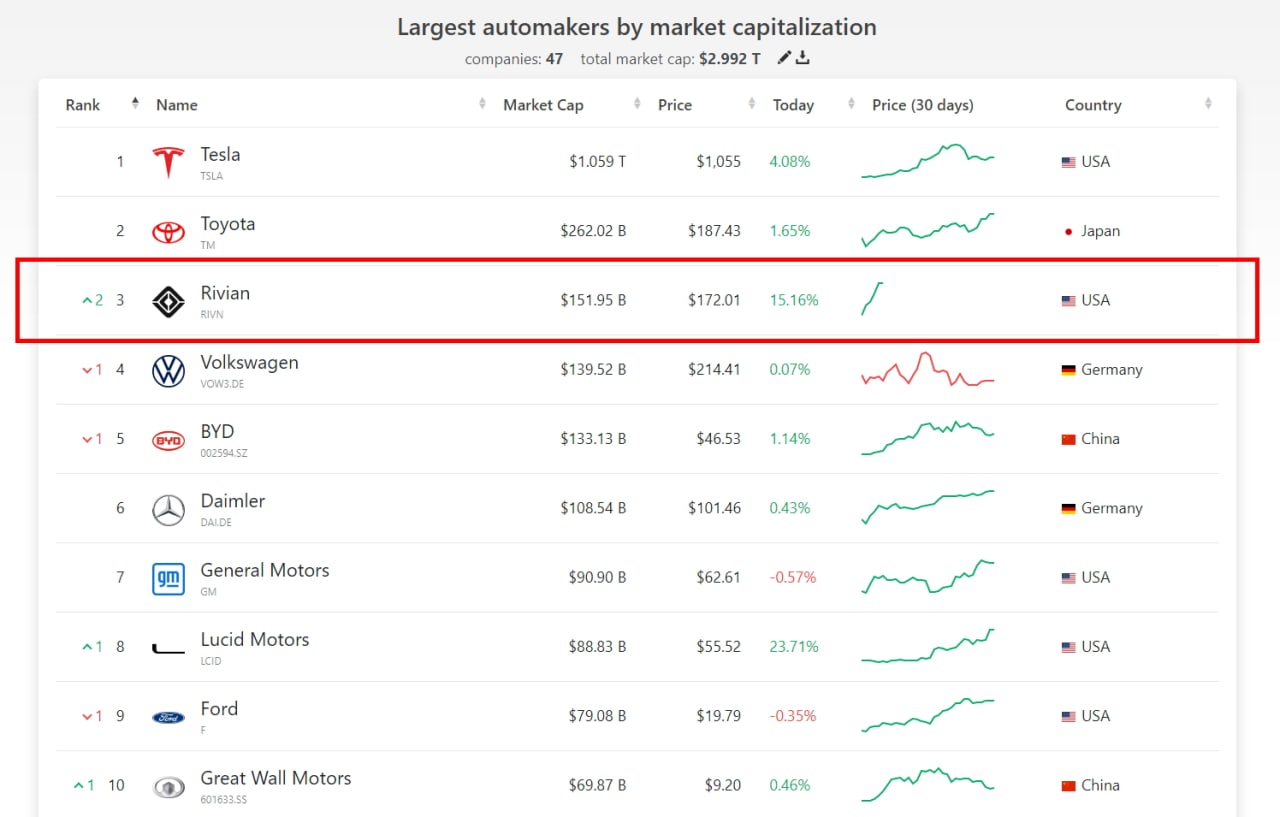Screen dimensions: 1280x817
Task: Click Lucid Motors' green rank-up arrow
Action: pos(87,647)
